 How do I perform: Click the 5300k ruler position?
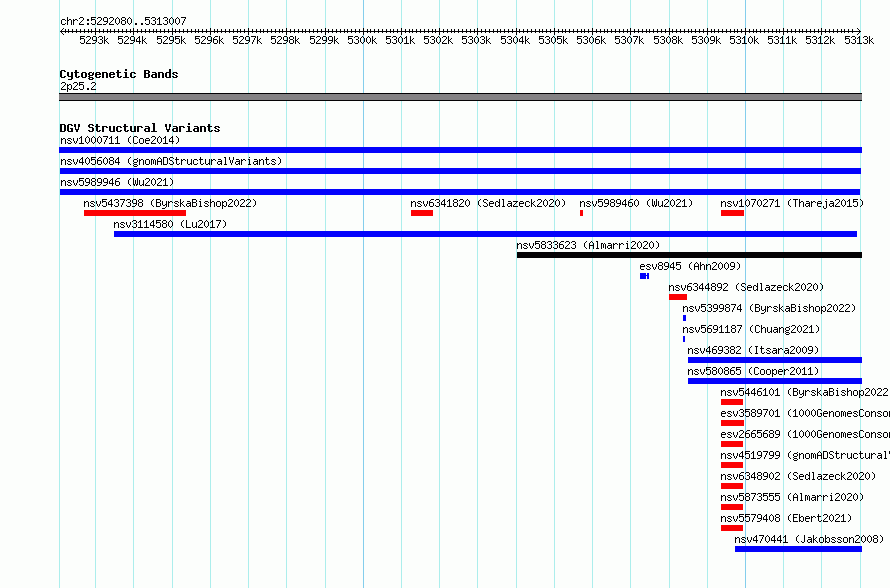[362, 40]
